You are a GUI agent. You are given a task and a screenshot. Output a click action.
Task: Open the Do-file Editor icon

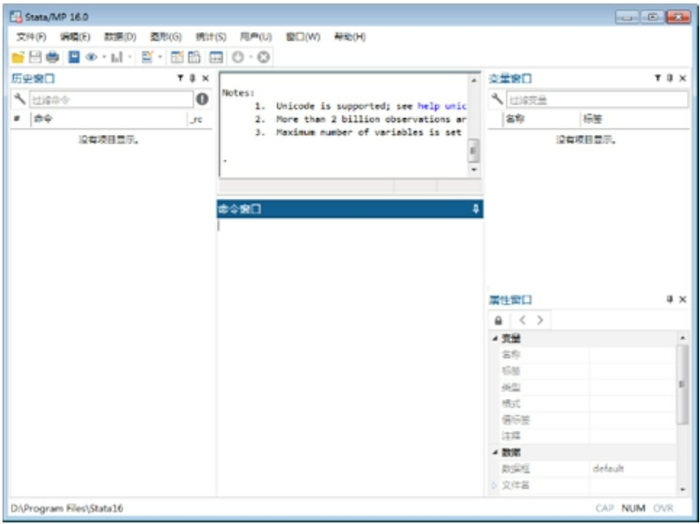[147, 57]
